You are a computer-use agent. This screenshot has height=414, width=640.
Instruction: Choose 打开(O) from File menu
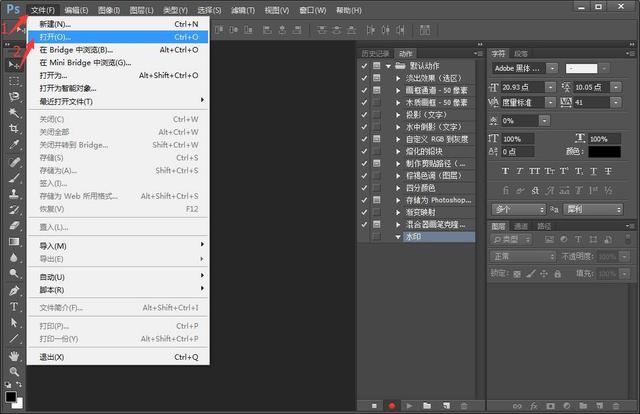(x=118, y=37)
